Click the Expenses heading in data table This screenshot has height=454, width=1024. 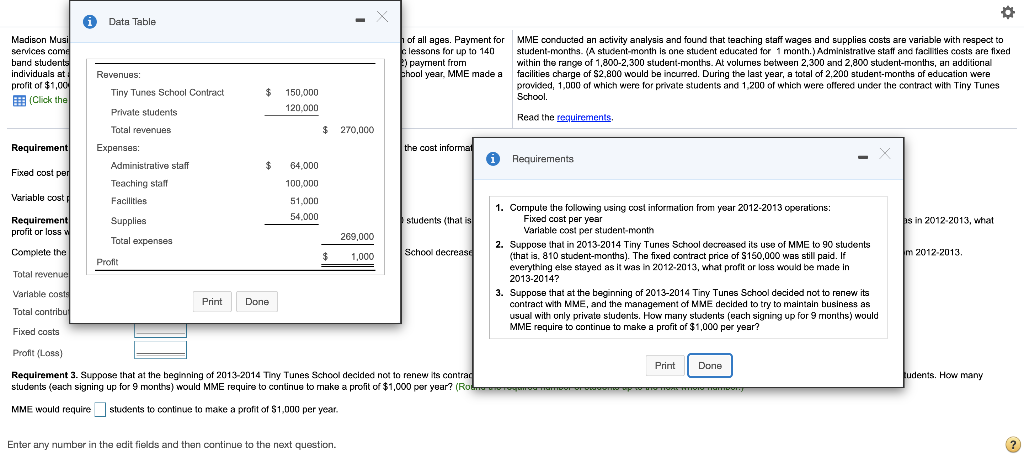point(118,148)
